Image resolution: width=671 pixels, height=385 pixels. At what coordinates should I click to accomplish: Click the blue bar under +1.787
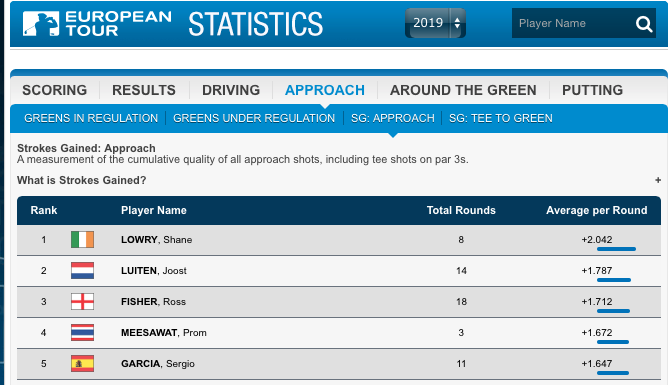pyautogui.click(x=614, y=280)
